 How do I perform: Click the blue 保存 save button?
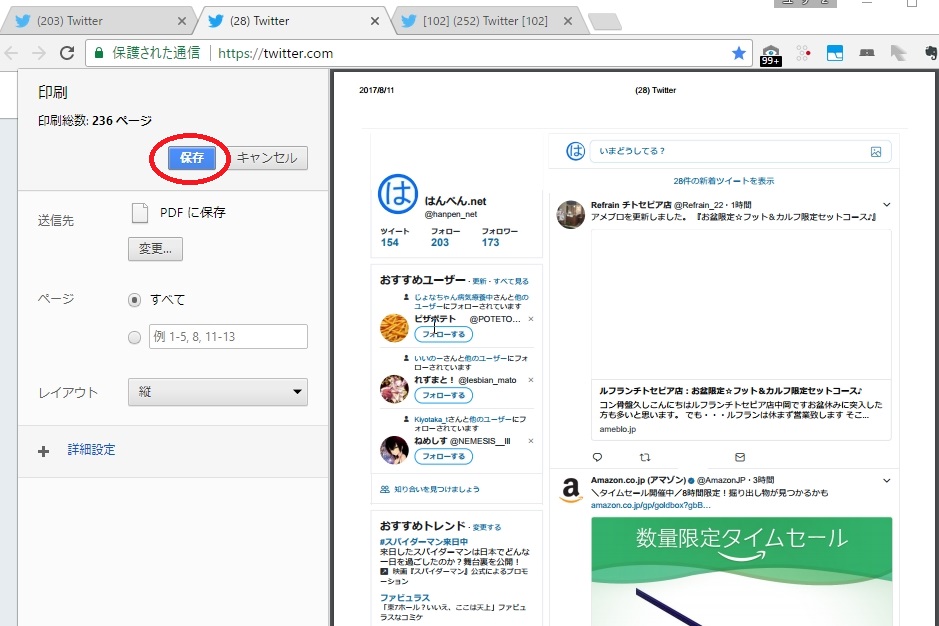tap(192, 158)
